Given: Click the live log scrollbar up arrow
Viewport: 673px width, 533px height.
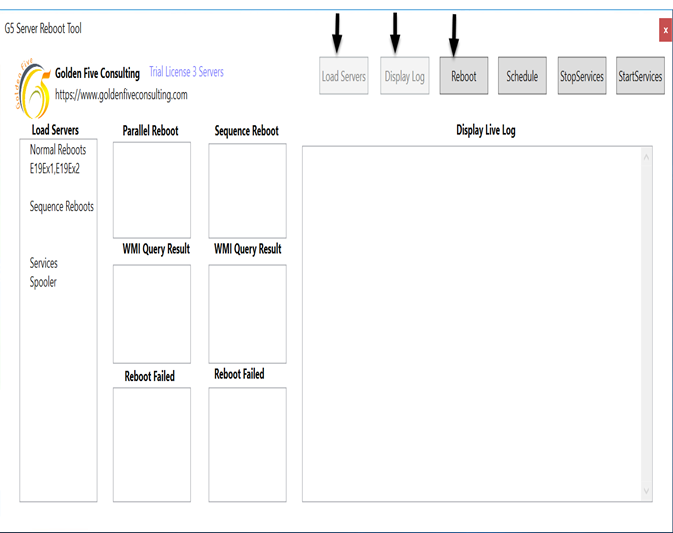Looking at the screenshot, I should 646,157.
